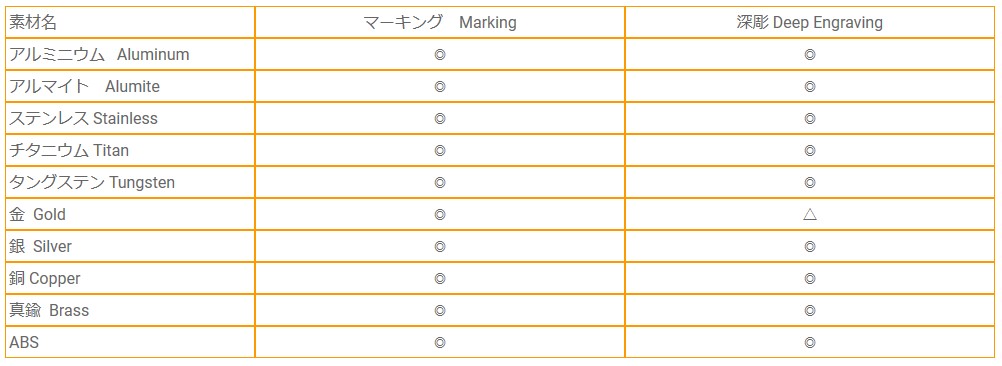Screen dimensions: 1002x366
Task: Click the triangle symbol for Gold deep engraving
Action: coord(810,215)
